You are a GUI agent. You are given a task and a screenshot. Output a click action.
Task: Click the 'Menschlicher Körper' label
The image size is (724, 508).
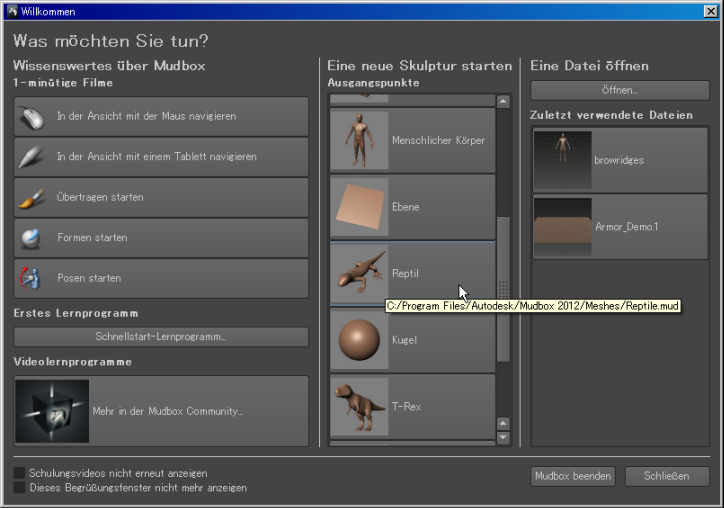(x=438, y=140)
